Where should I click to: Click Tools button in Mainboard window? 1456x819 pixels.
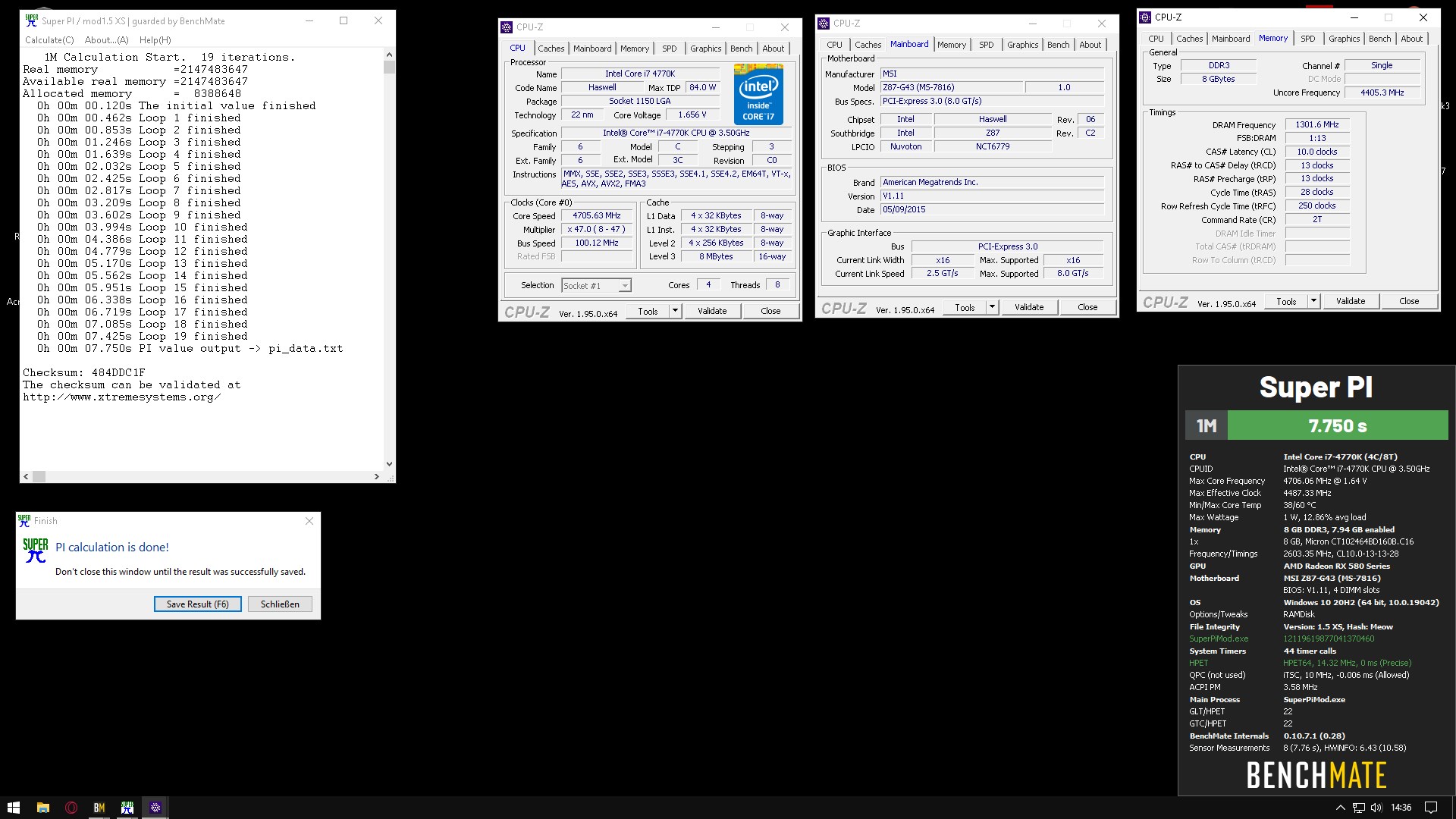[x=965, y=307]
